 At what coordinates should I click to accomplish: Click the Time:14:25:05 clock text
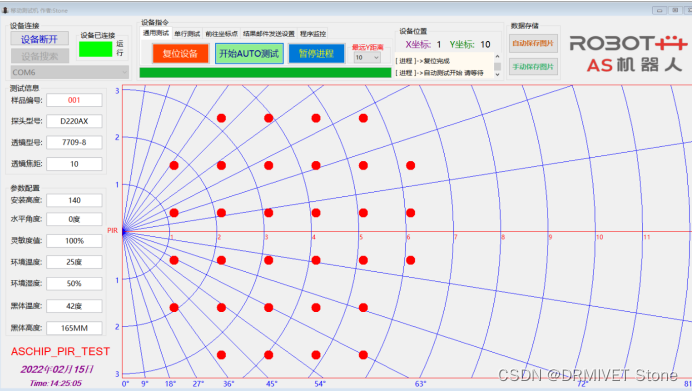tap(56, 383)
